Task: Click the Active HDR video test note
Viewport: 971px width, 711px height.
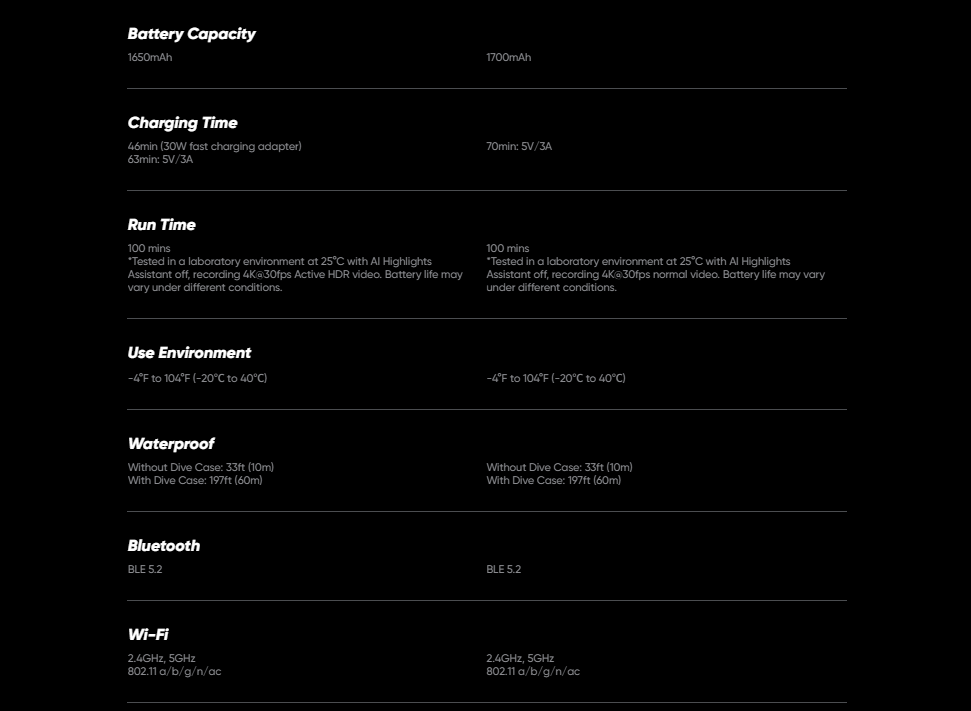Action: (295, 274)
